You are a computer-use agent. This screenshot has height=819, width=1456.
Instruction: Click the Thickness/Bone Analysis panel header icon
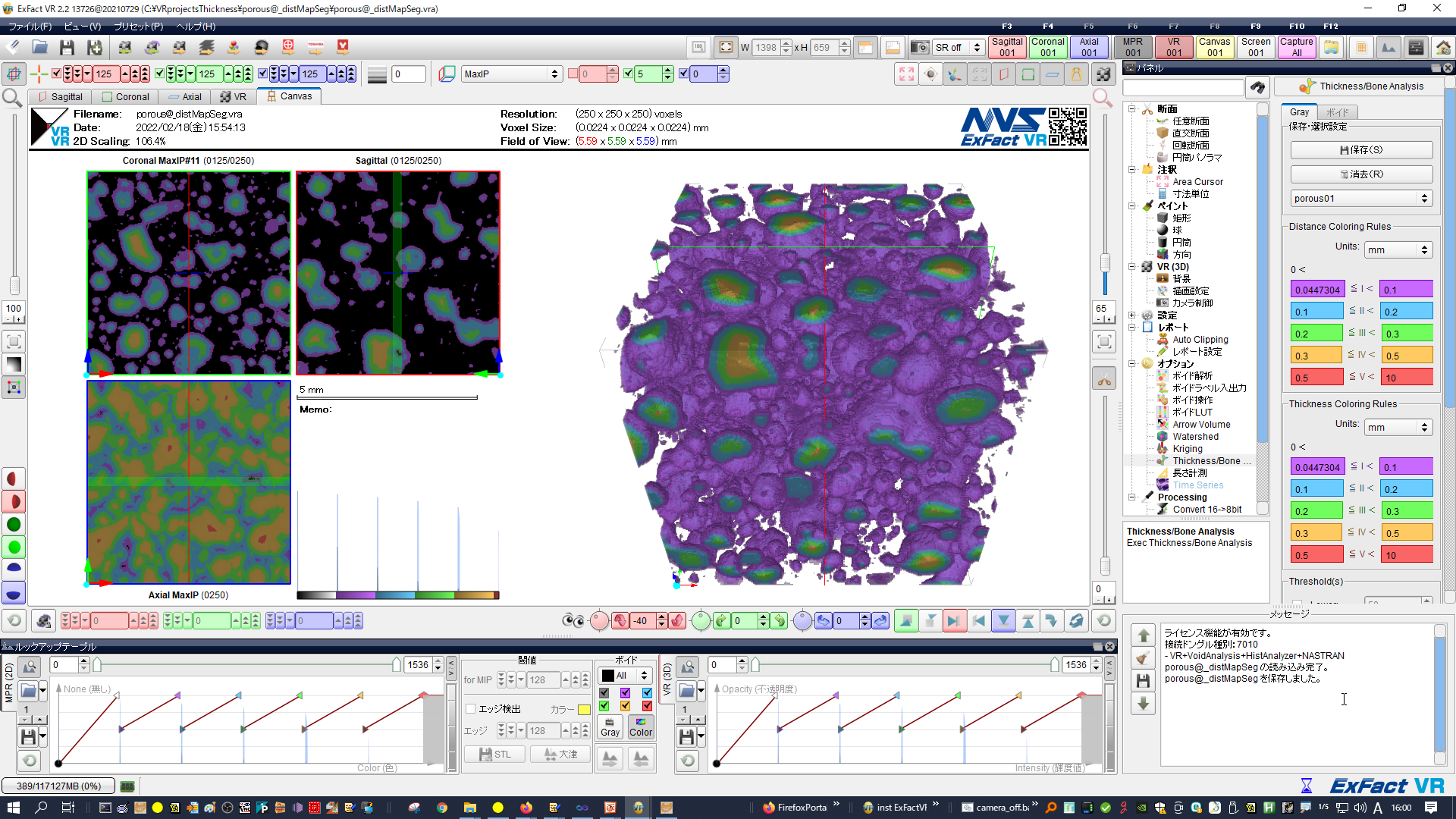(1307, 86)
